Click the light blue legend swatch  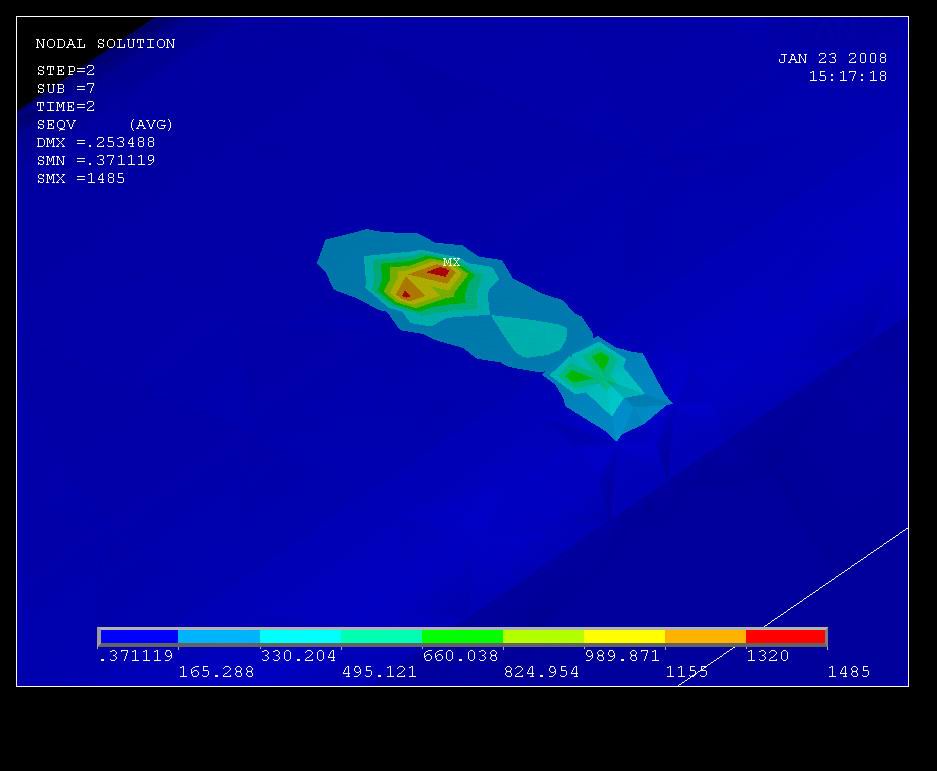[x=219, y=637]
